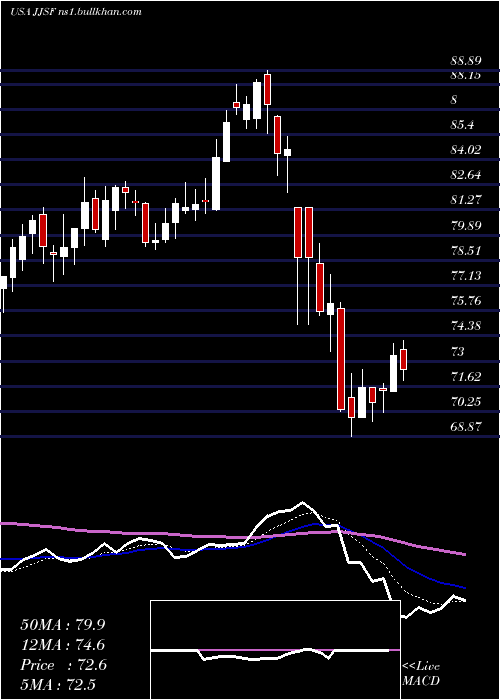The height and width of the screenshot is (700, 500).
Task: Click the 88.89 price axis label
Action: (465, 62)
